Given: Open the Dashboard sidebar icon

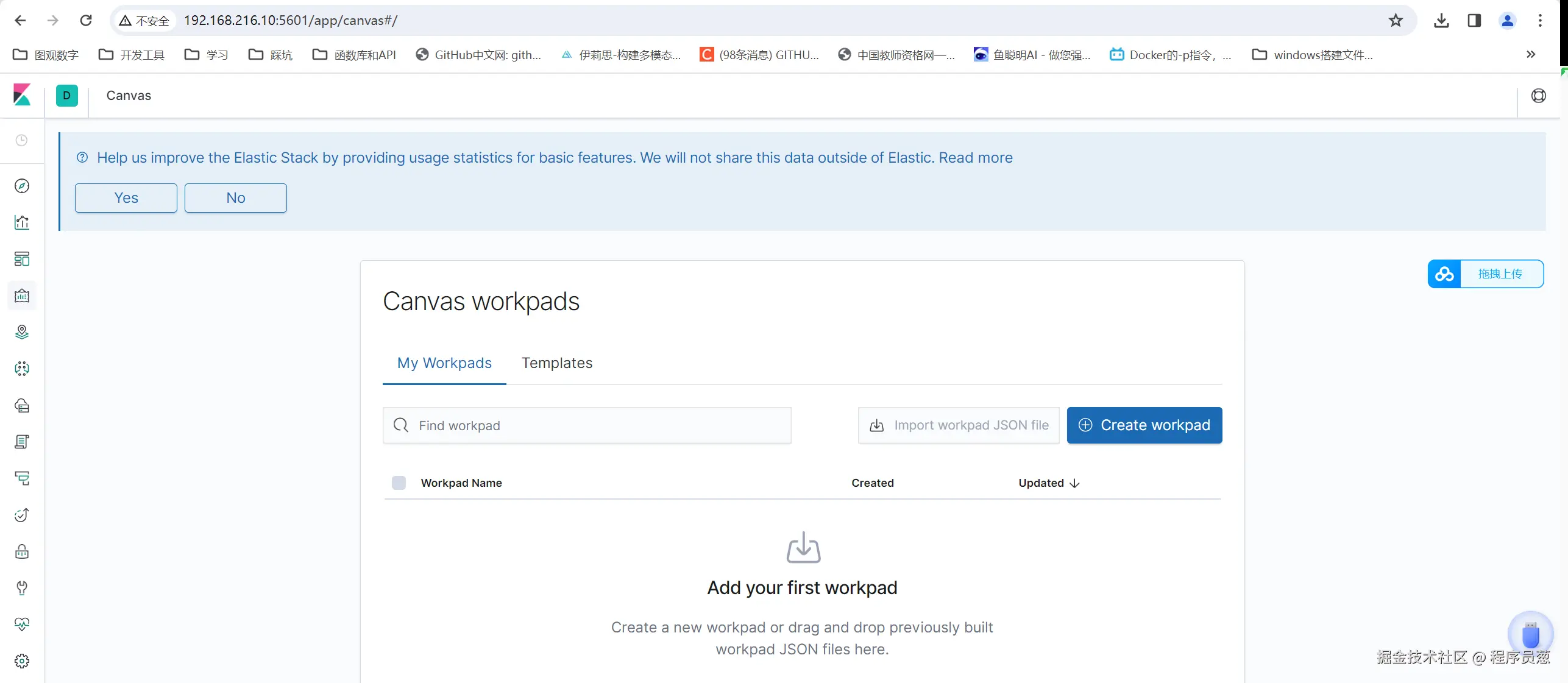Looking at the screenshot, I should click(22, 259).
